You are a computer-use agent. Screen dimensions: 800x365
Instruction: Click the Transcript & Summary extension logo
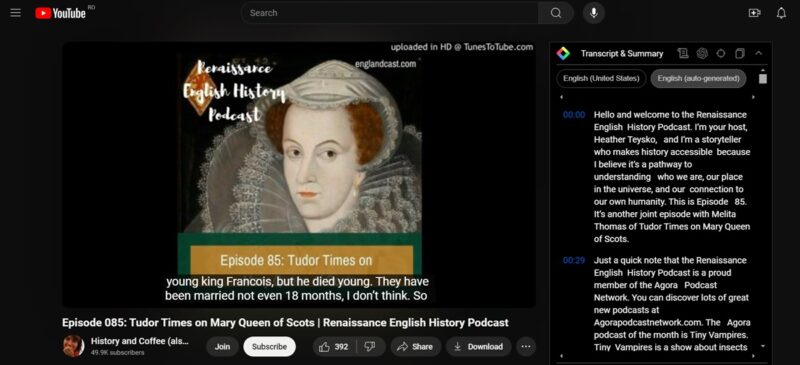[x=563, y=54]
